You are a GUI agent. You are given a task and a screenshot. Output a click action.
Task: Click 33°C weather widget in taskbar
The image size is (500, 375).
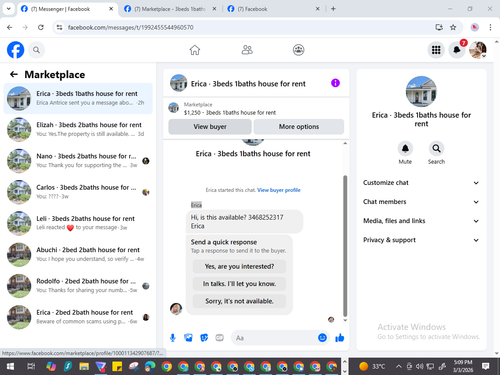[372, 366]
